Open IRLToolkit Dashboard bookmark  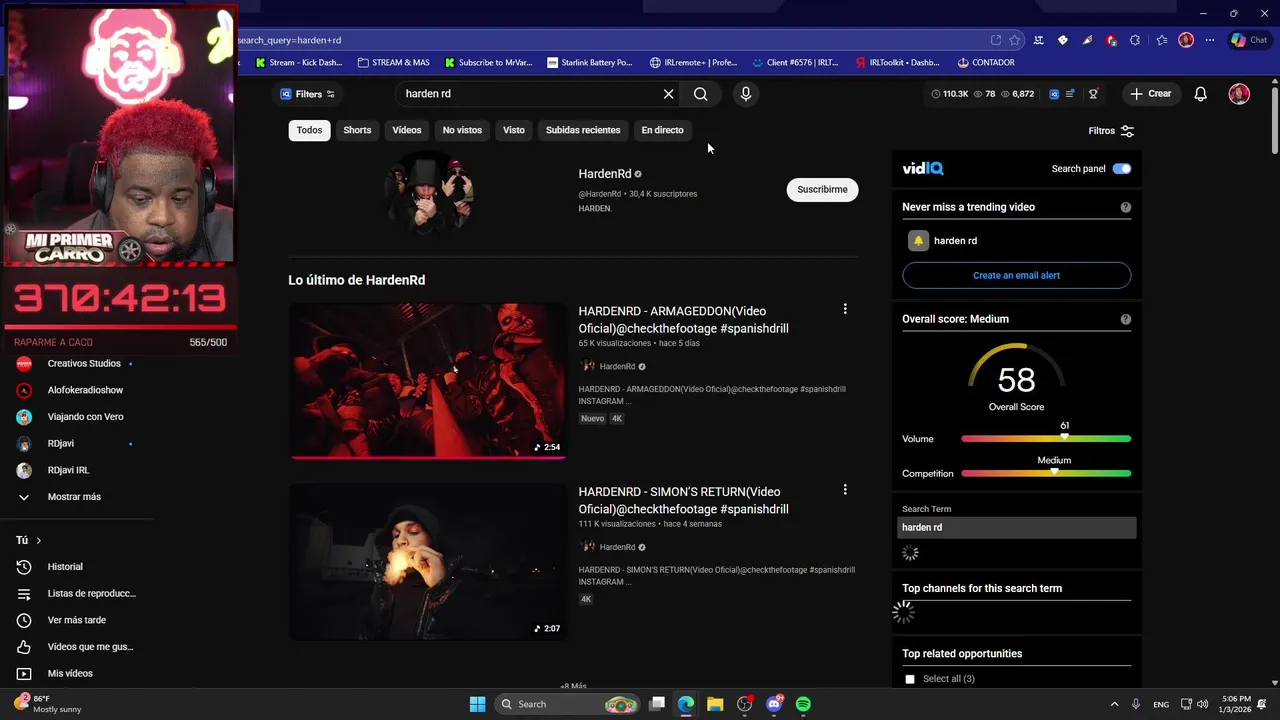tap(897, 62)
